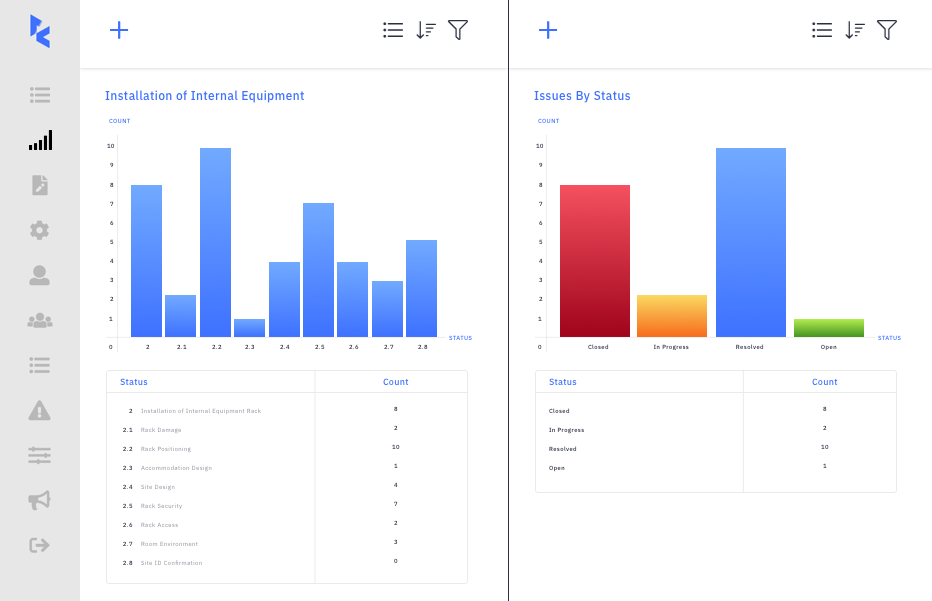Click the 2.5 bar in Installation chart
Image resolution: width=932 pixels, height=601 pixels.
click(319, 270)
